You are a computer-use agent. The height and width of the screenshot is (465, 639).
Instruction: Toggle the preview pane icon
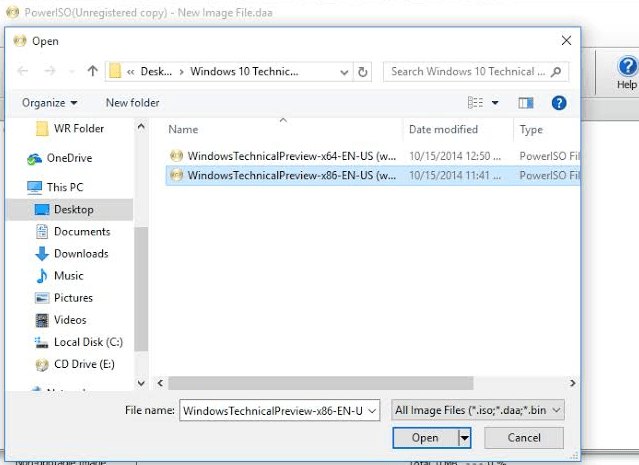(x=526, y=102)
